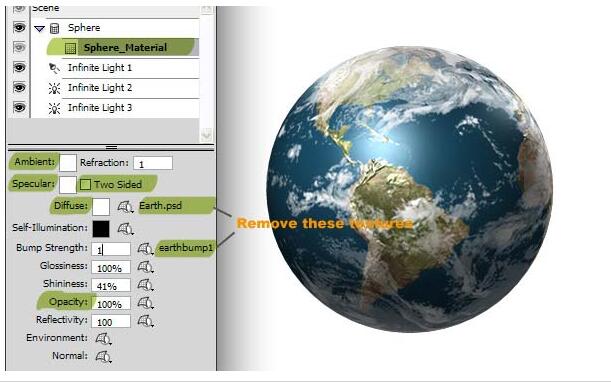Open the Reflectivity texture menu icon
Viewport: 611px width, 382px height.
tap(145, 321)
